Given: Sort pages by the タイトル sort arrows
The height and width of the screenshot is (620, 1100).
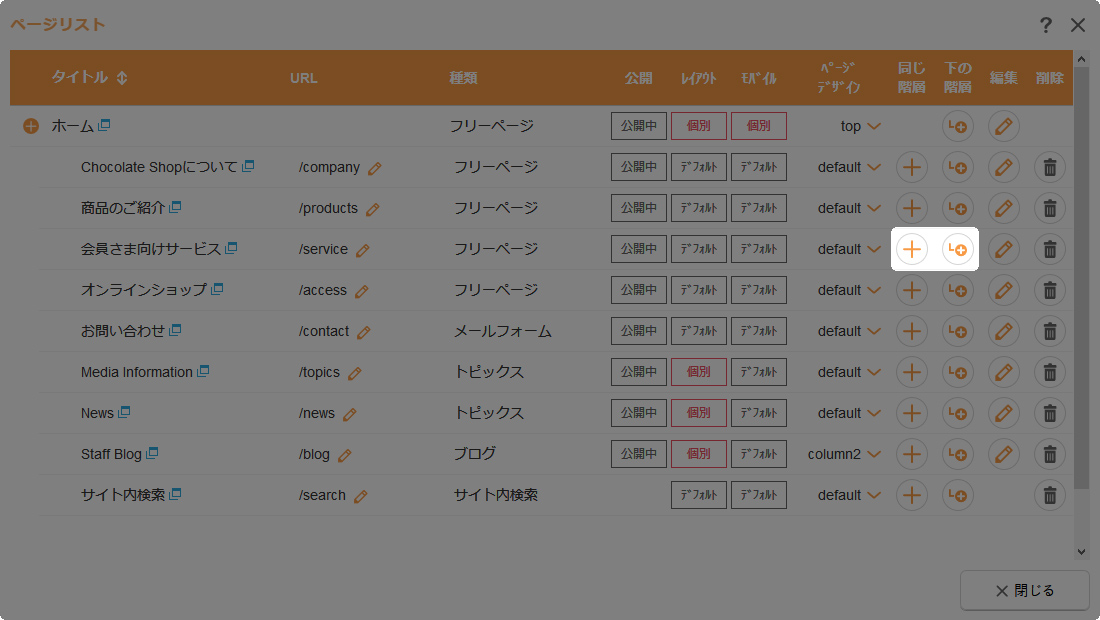Looking at the screenshot, I should pos(122,78).
